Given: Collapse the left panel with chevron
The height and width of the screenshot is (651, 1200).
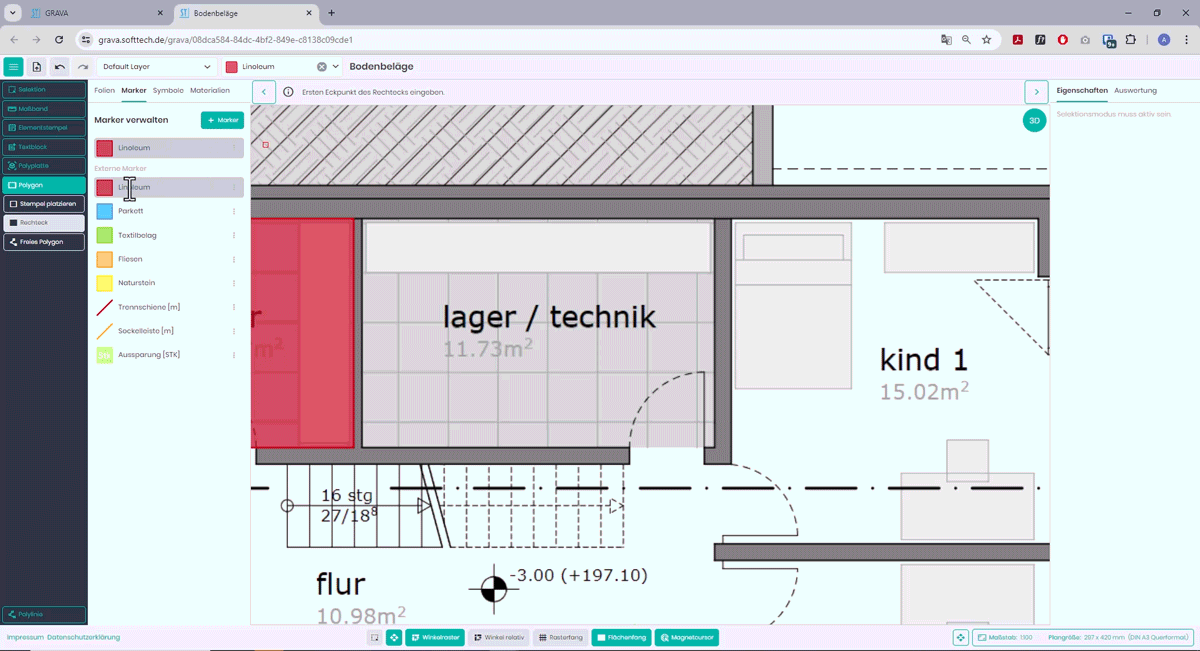Looking at the screenshot, I should point(264,92).
